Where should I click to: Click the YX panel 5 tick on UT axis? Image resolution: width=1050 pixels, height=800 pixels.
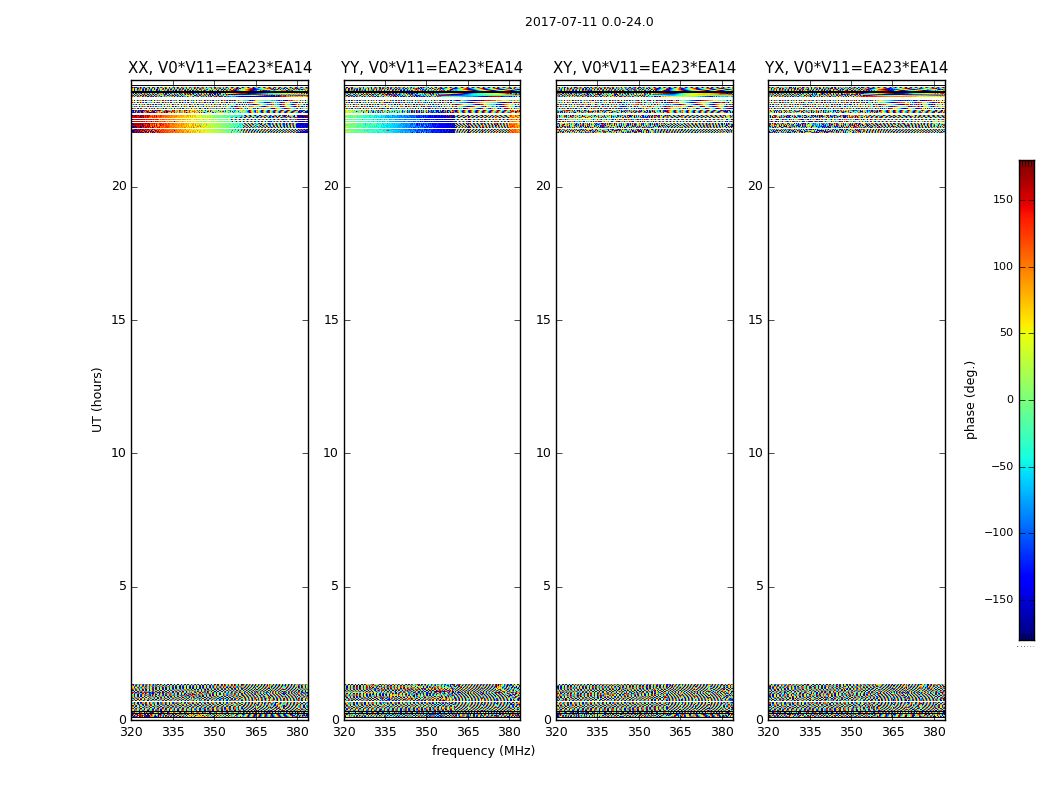click(759, 586)
